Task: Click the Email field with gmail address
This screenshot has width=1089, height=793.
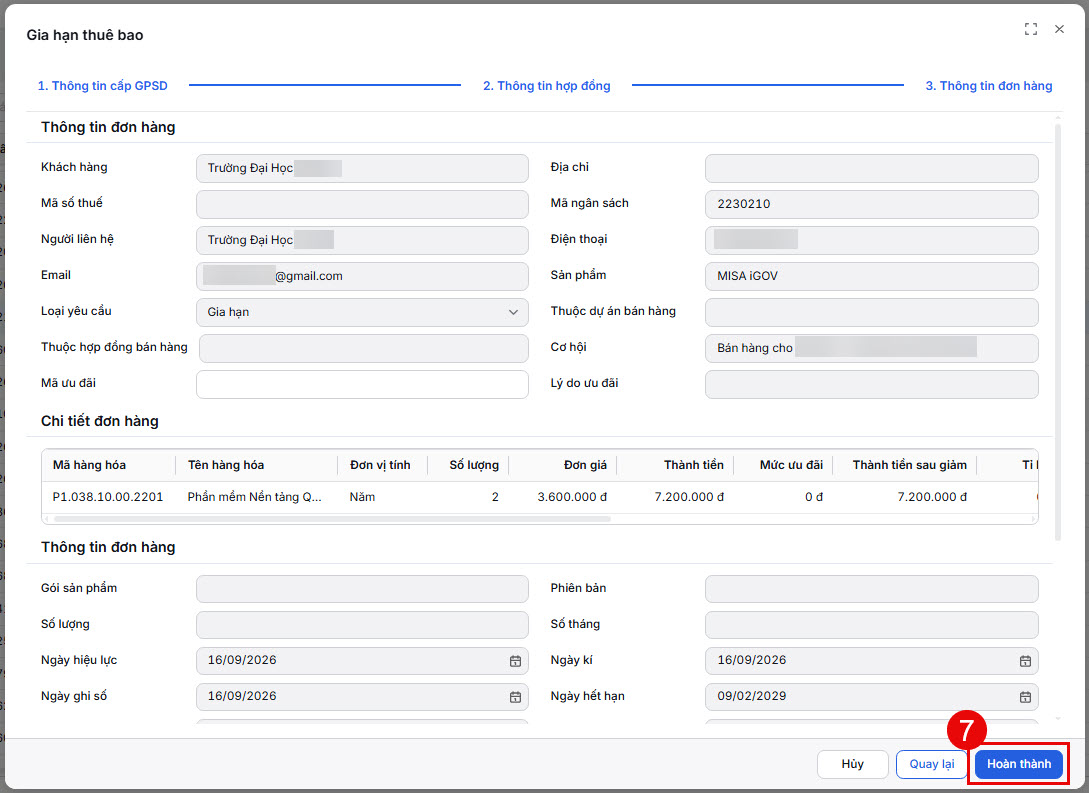Action: click(x=362, y=276)
